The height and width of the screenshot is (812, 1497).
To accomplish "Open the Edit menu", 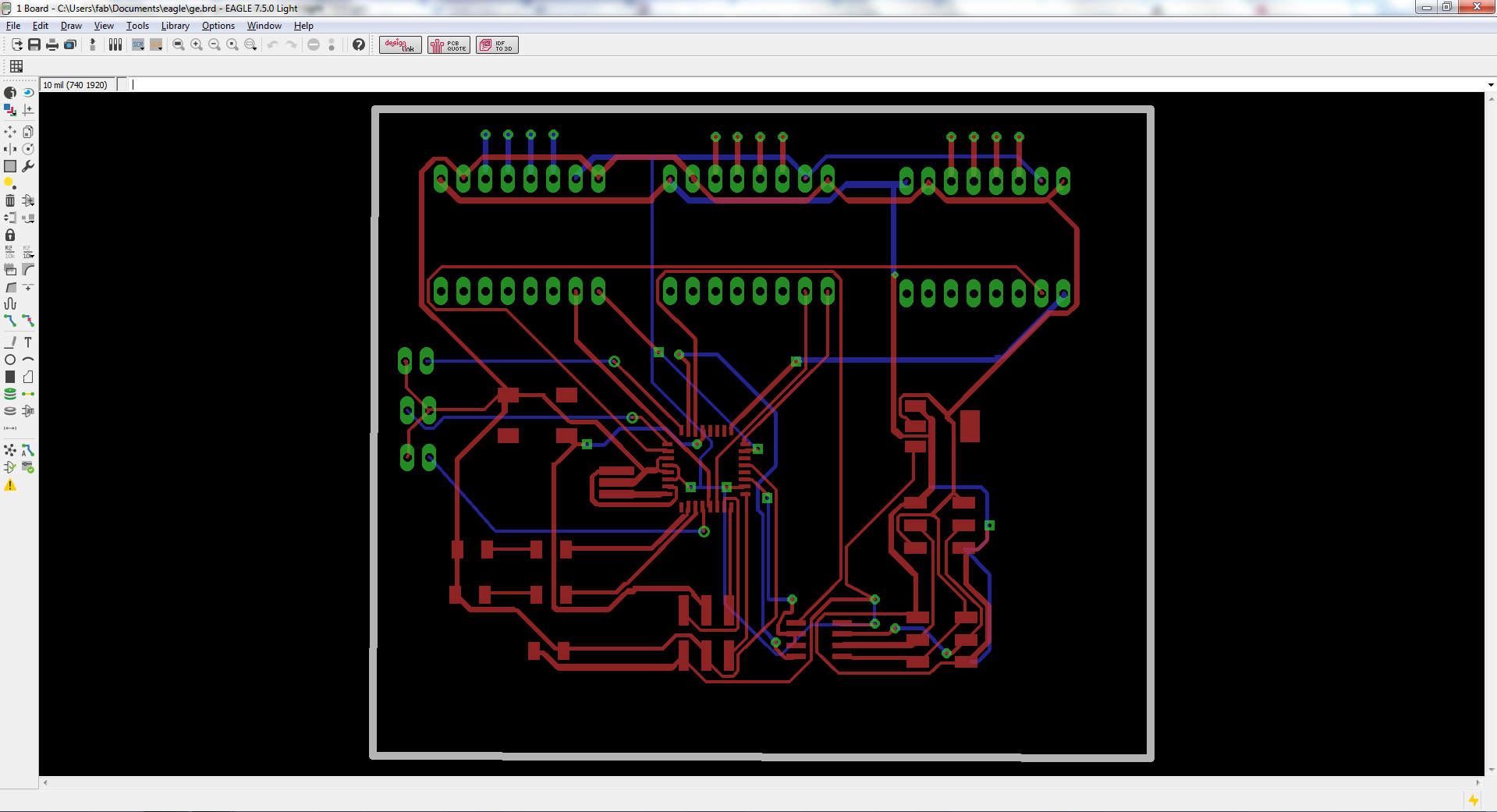I will click(x=41, y=26).
